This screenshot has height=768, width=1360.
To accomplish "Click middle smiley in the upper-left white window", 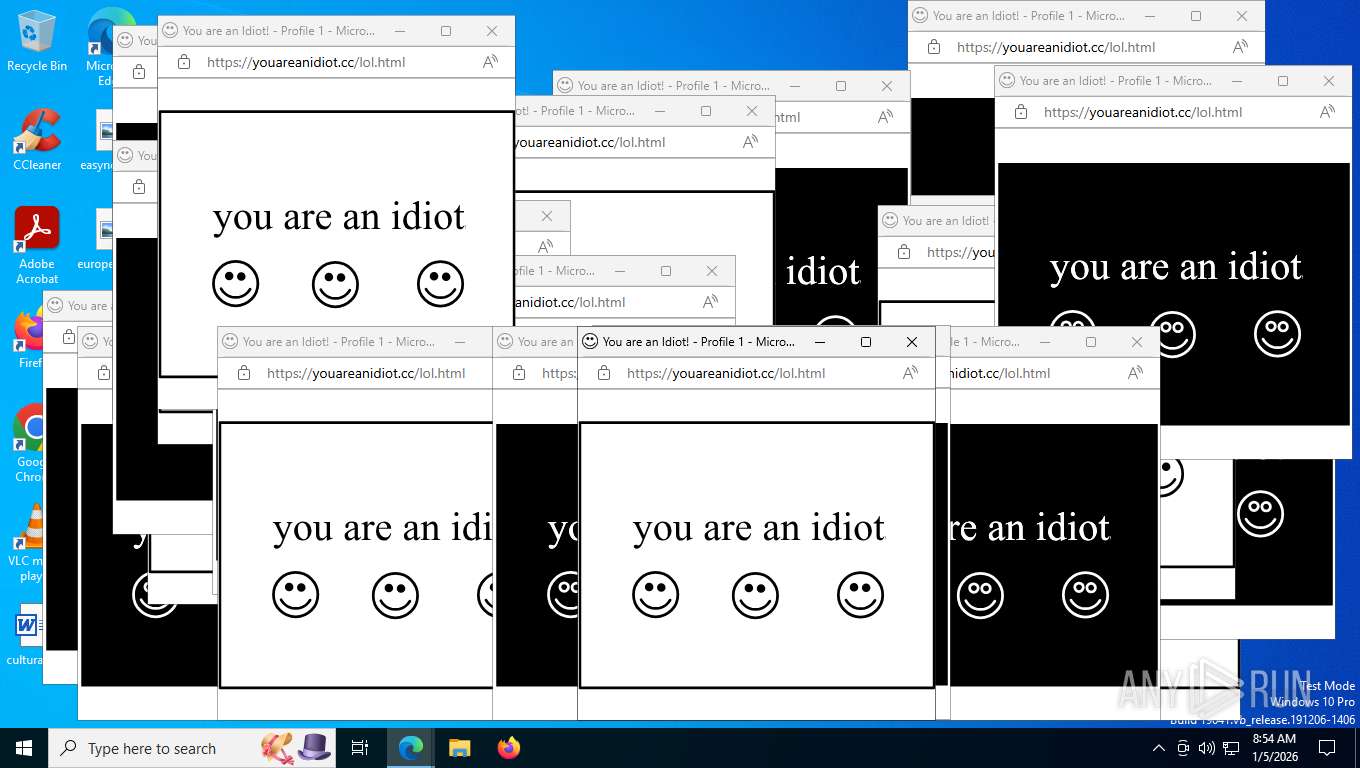I will 336,284.
